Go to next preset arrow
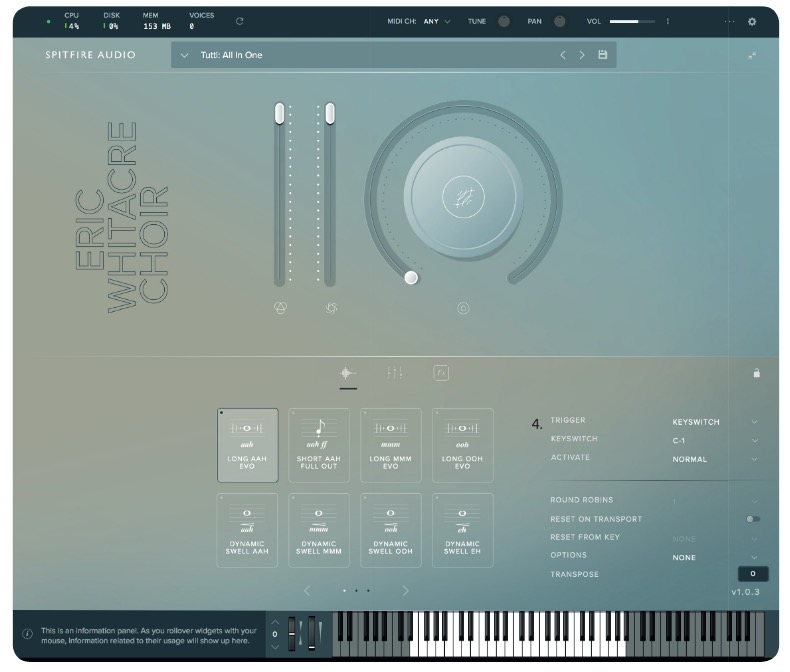The height and width of the screenshot is (672, 790). [582, 55]
